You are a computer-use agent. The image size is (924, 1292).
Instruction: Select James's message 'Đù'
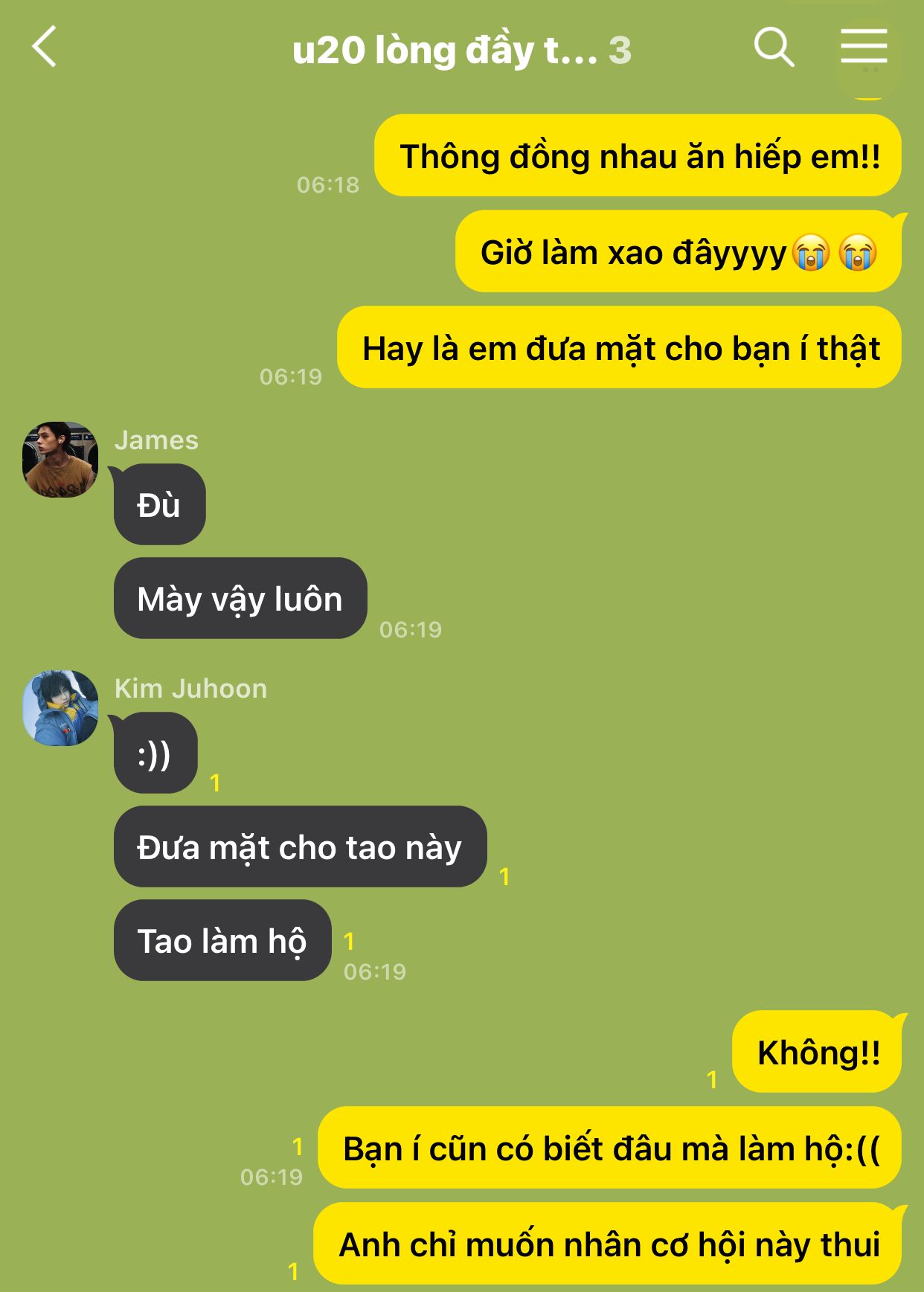tap(159, 504)
